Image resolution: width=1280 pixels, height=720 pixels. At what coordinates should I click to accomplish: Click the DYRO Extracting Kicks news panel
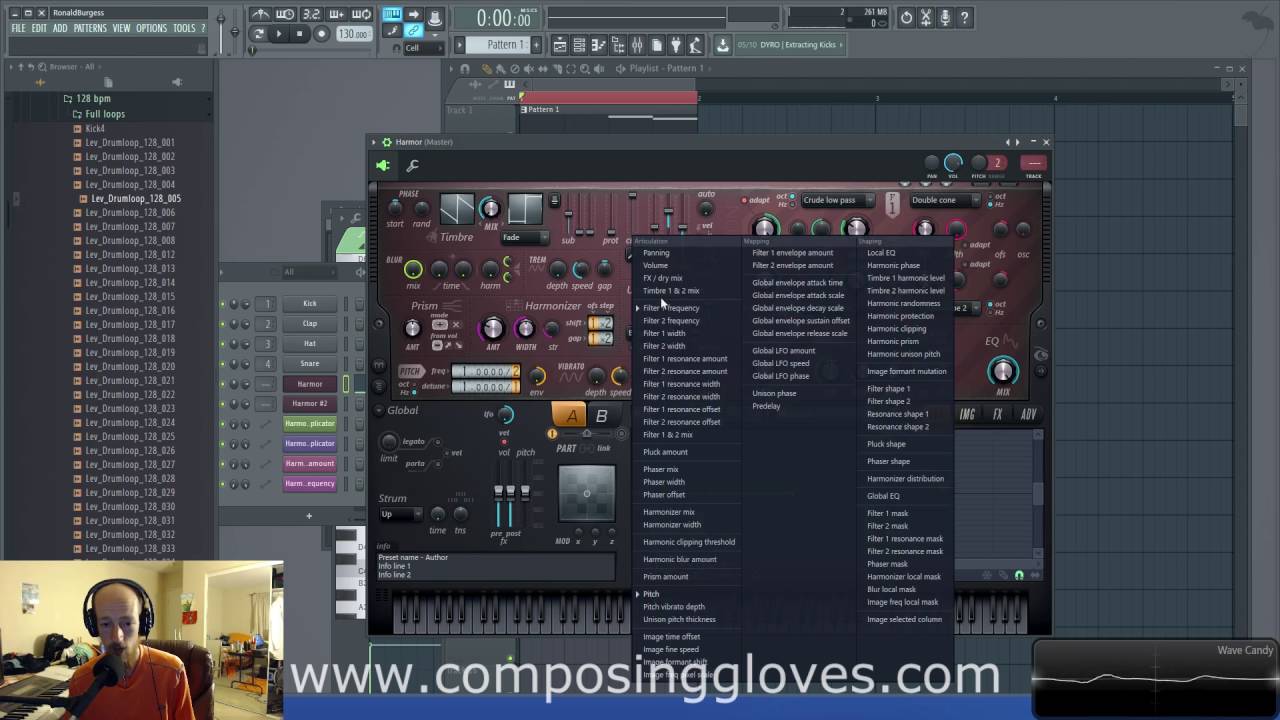tap(790, 44)
